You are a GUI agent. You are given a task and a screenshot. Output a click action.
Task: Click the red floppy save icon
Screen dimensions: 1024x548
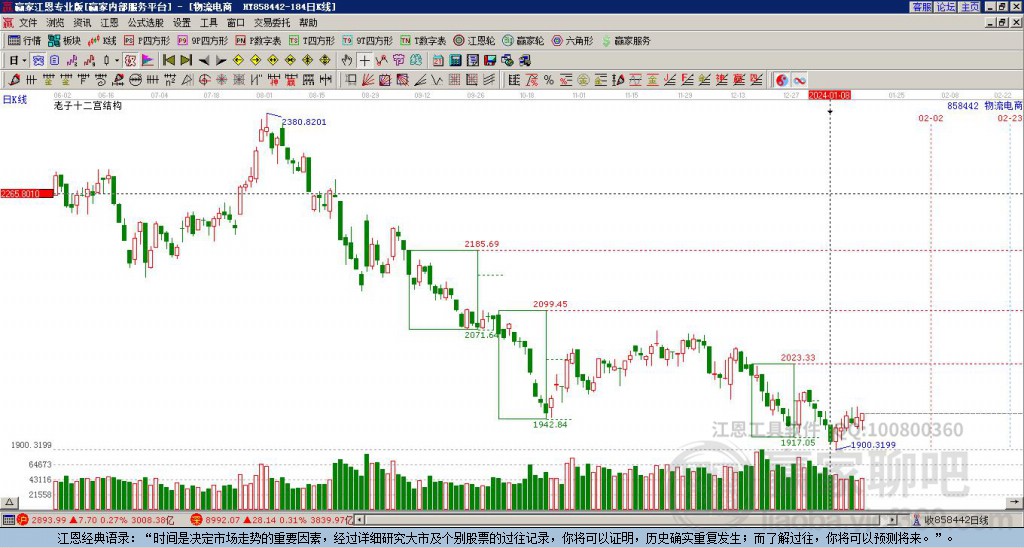[490, 60]
